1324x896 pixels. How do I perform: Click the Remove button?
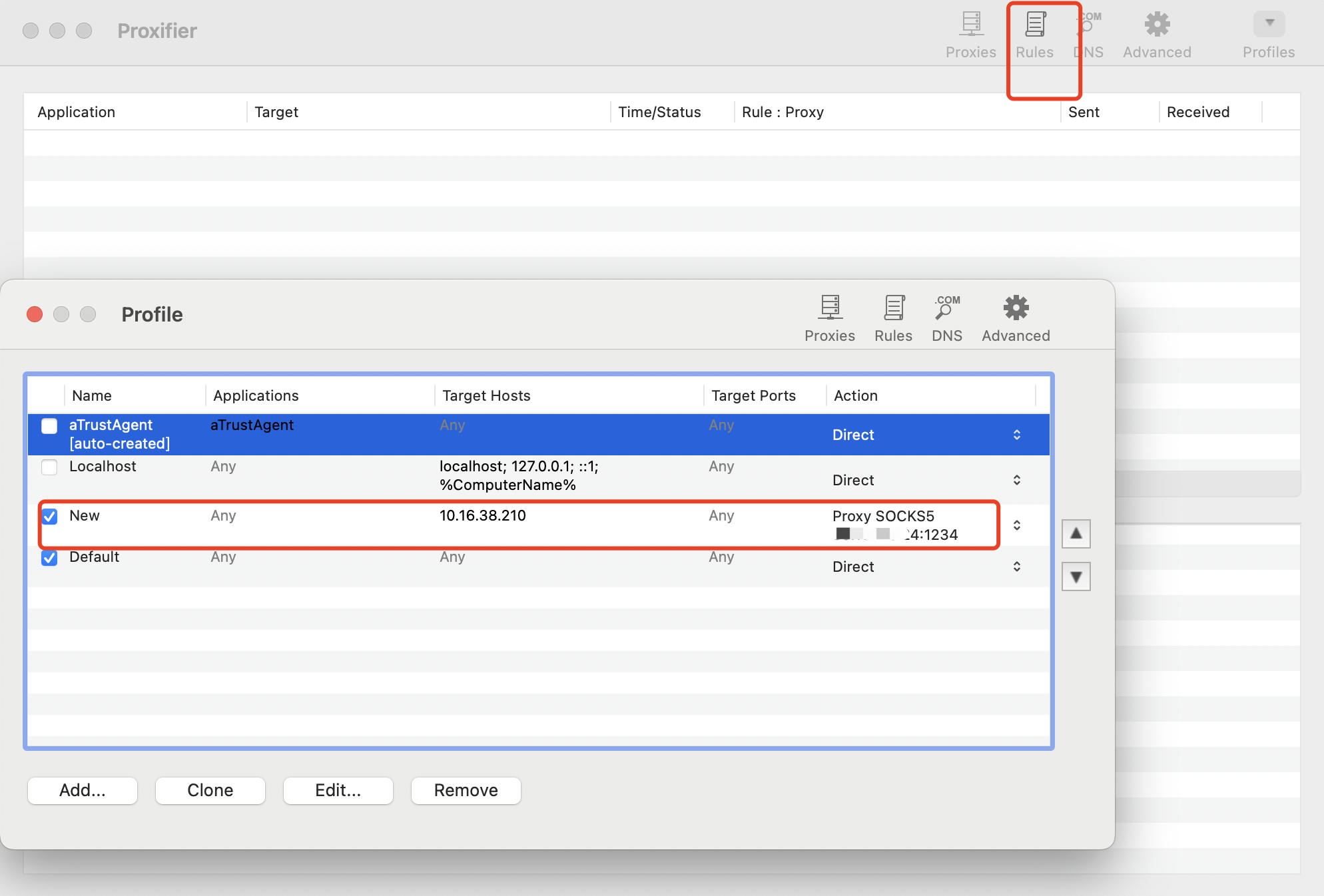[x=466, y=790]
